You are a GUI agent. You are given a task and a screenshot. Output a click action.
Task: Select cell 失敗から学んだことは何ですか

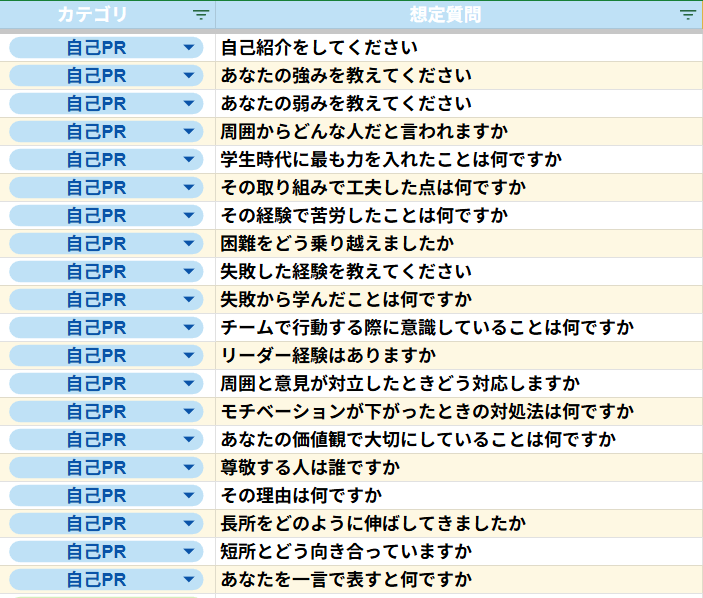tap(459, 299)
